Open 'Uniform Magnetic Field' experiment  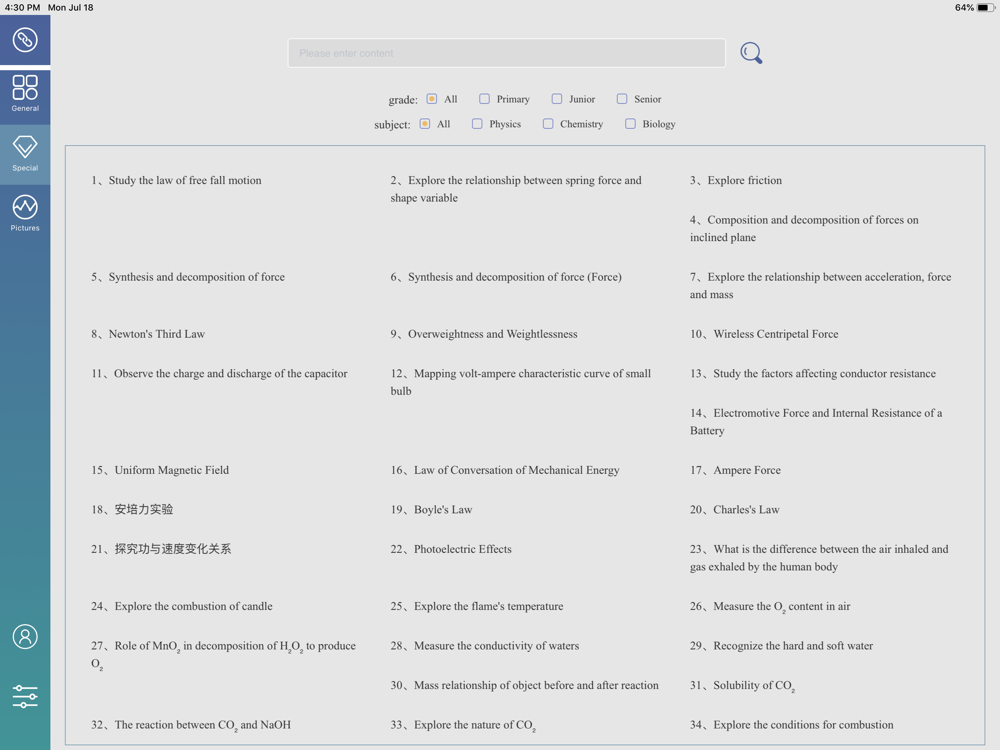159,470
